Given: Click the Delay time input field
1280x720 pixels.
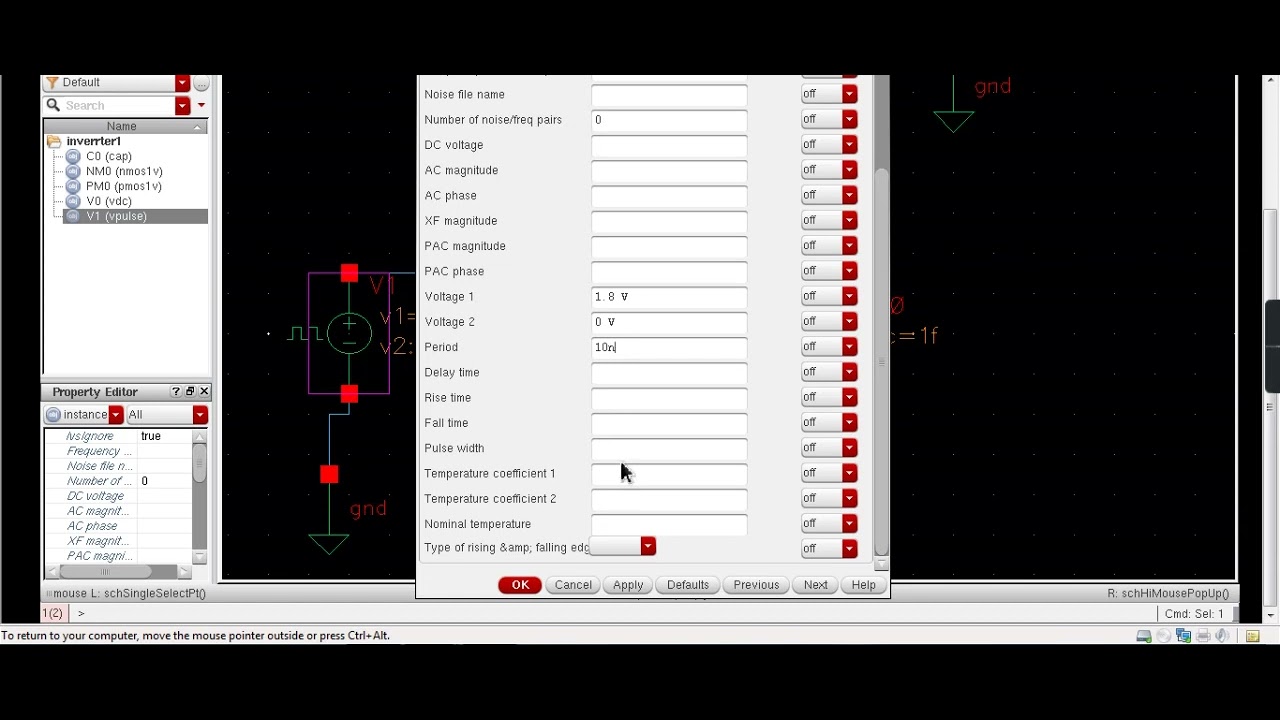Looking at the screenshot, I should point(669,372).
